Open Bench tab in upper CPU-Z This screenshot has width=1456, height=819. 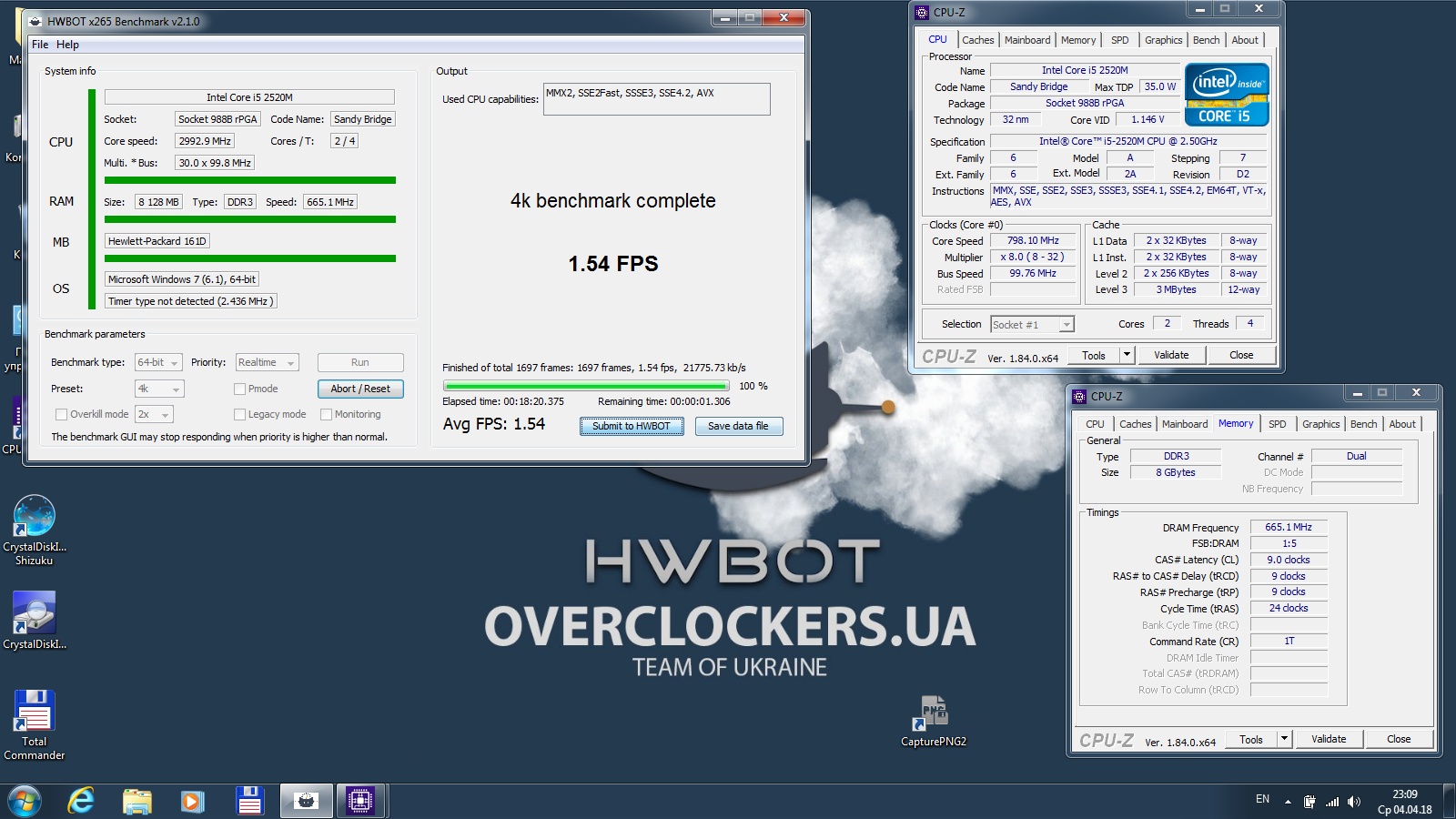(x=1207, y=40)
